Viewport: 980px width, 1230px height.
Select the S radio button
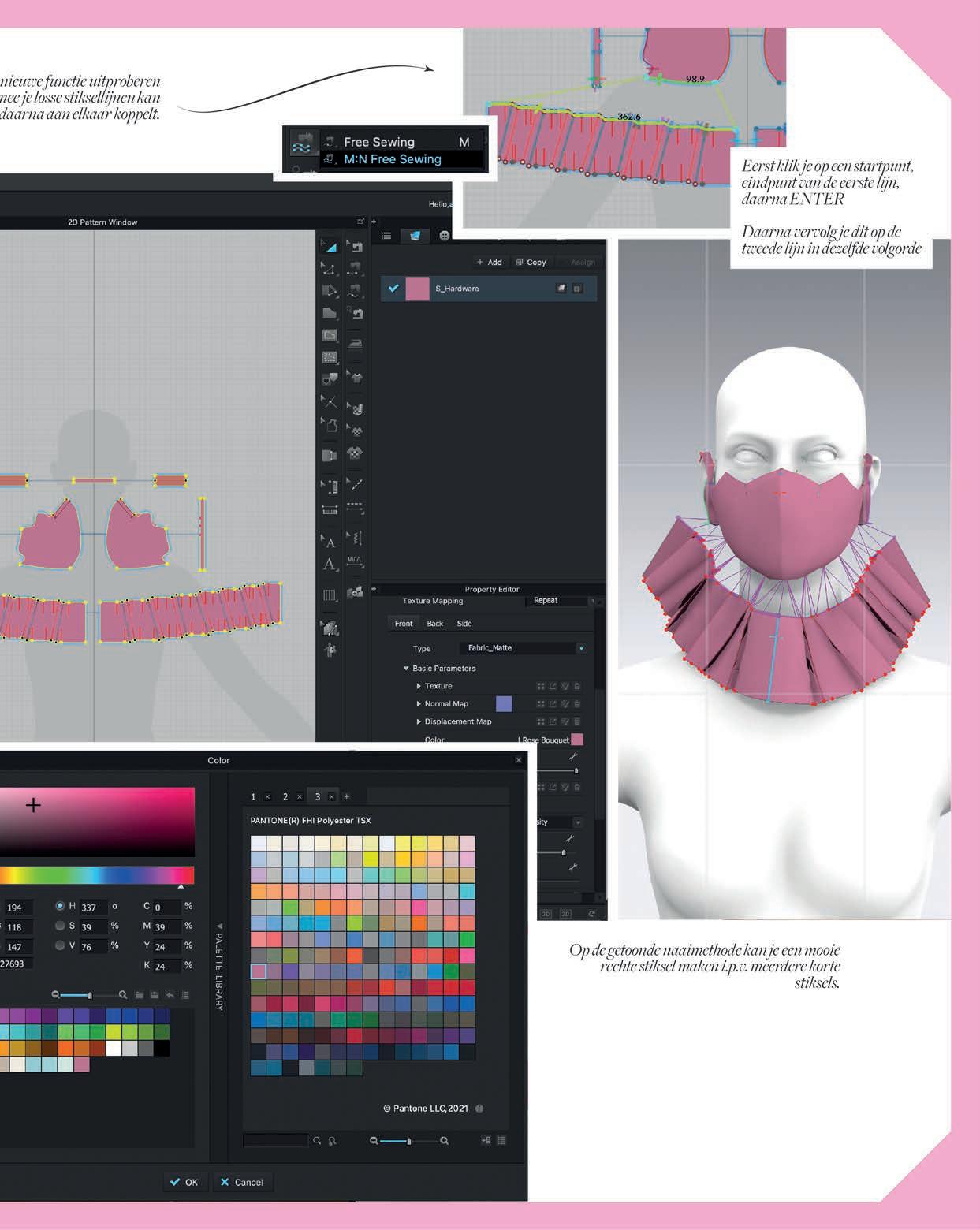tap(60, 926)
